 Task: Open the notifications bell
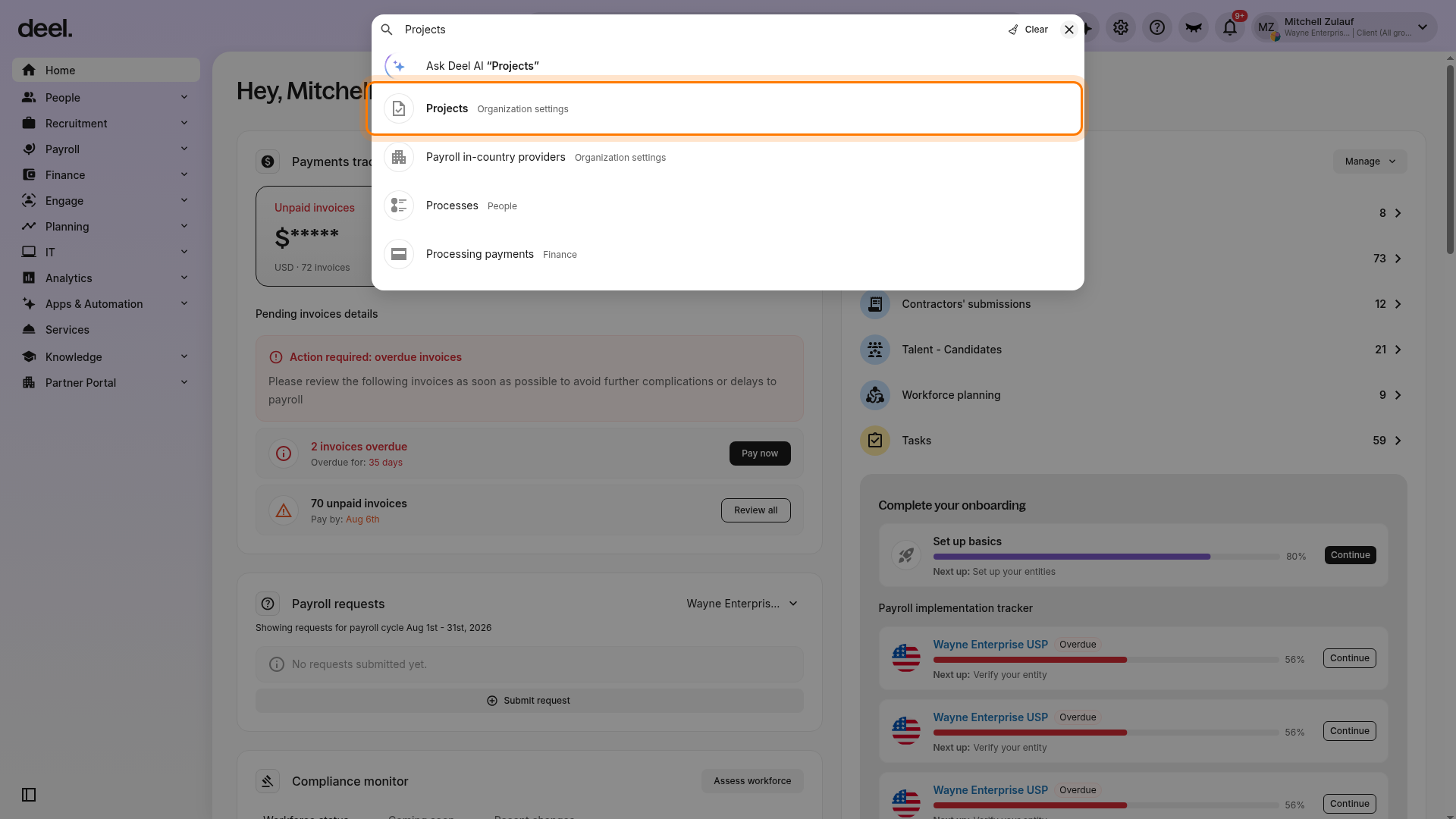point(1230,28)
